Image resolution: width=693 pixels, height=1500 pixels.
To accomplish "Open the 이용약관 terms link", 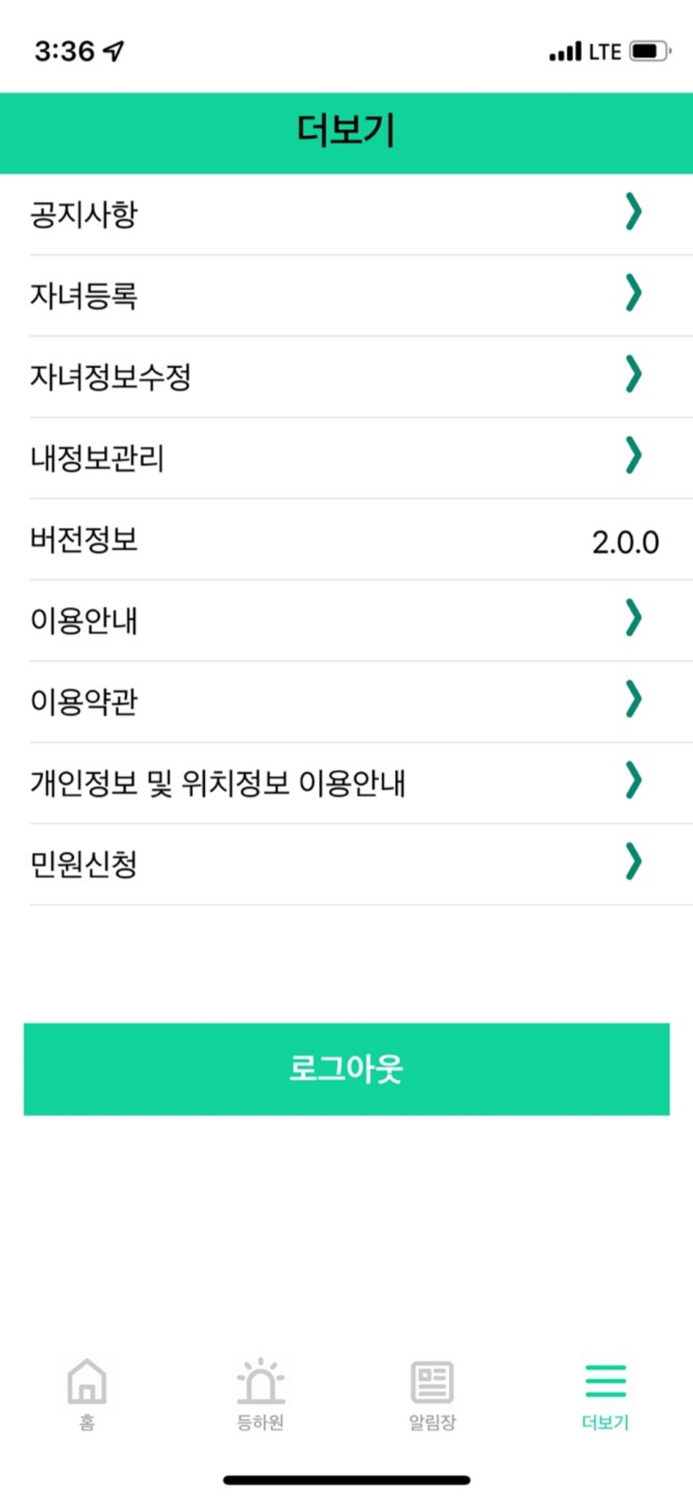I will click(x=346, y=700).
